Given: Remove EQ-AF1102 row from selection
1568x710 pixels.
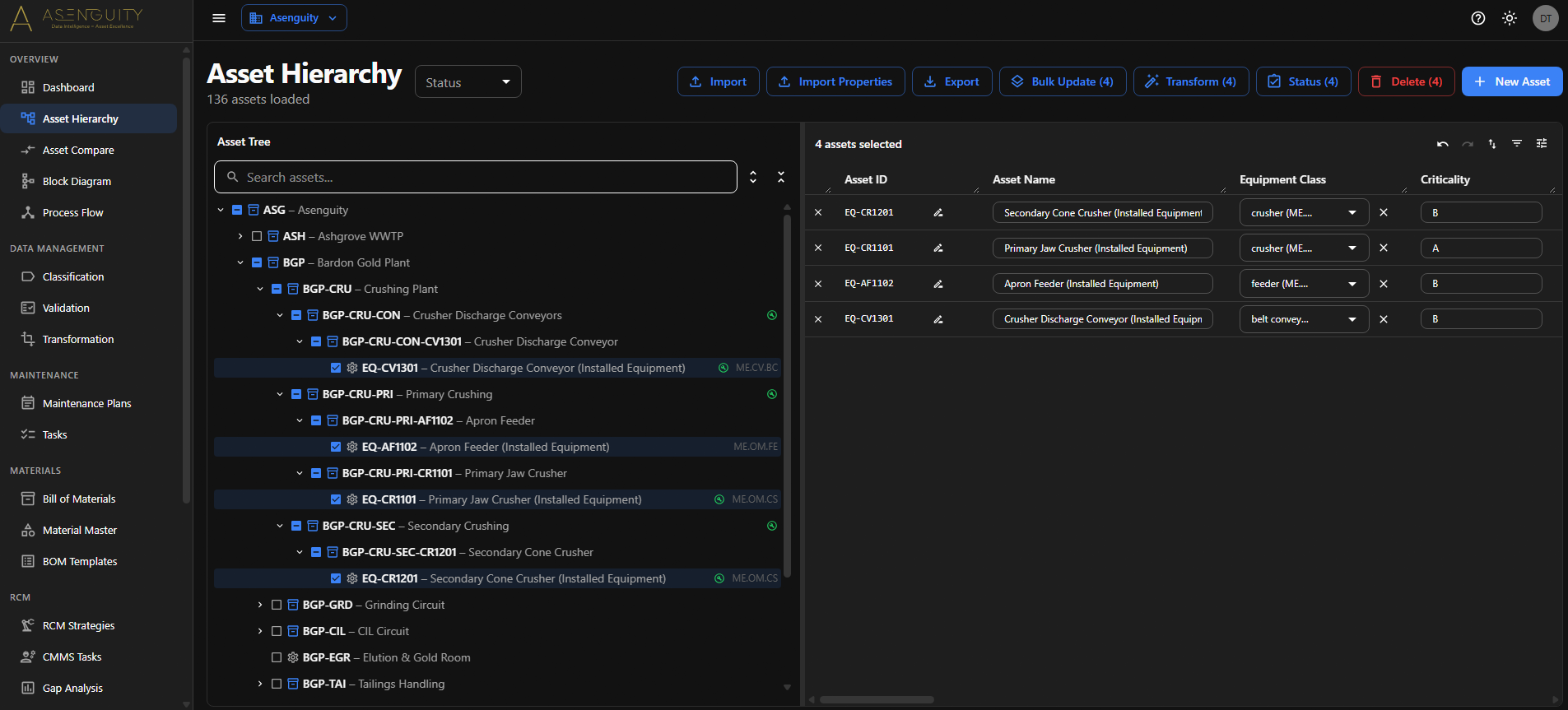Looking at the screenshot, I should tap(818, 284).
